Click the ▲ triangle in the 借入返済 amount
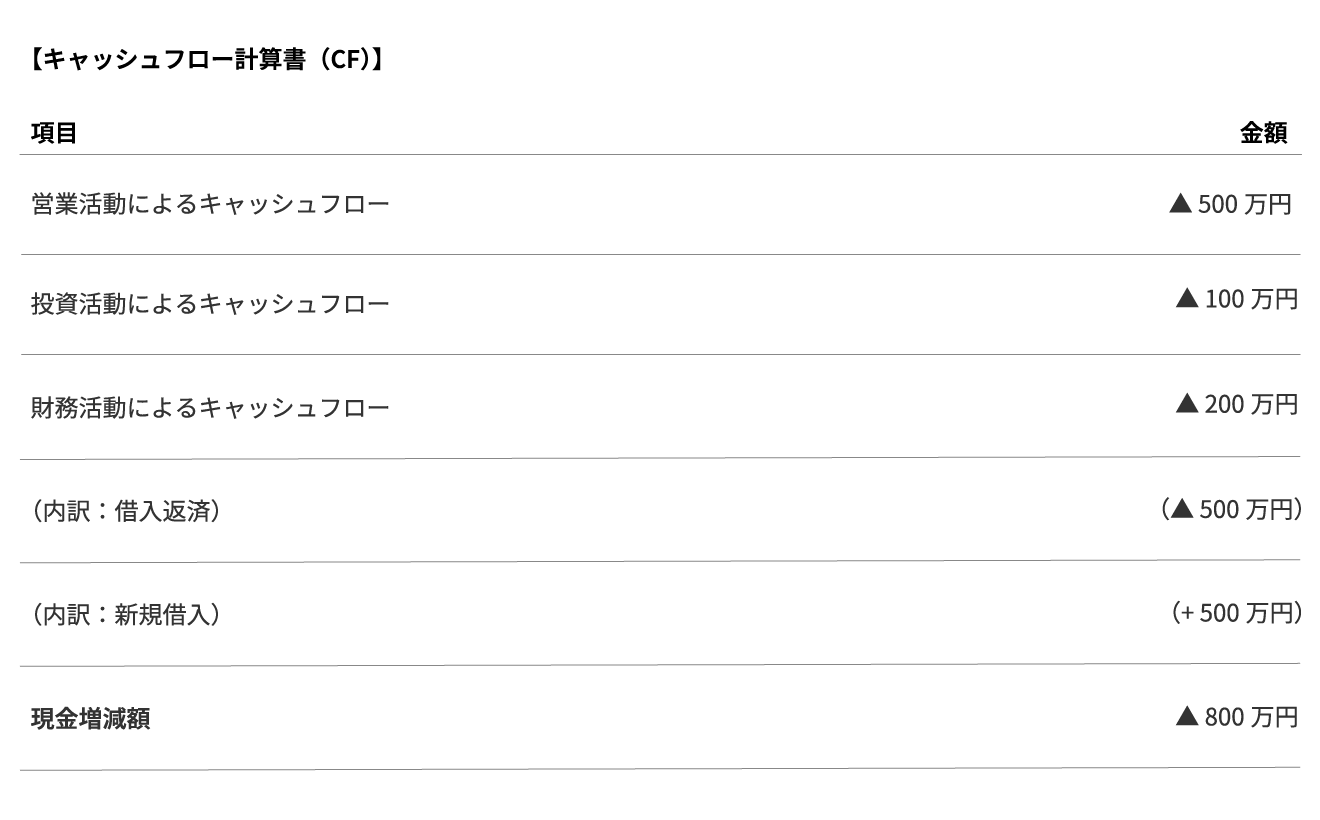The width and height of the screenshot is (1320, 820). [1181, 510]
